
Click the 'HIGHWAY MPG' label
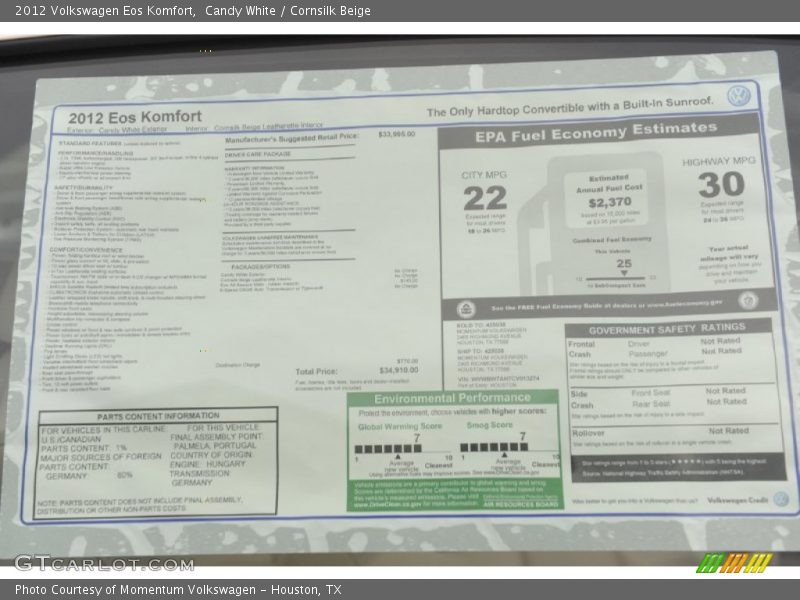tap(719, 161)
